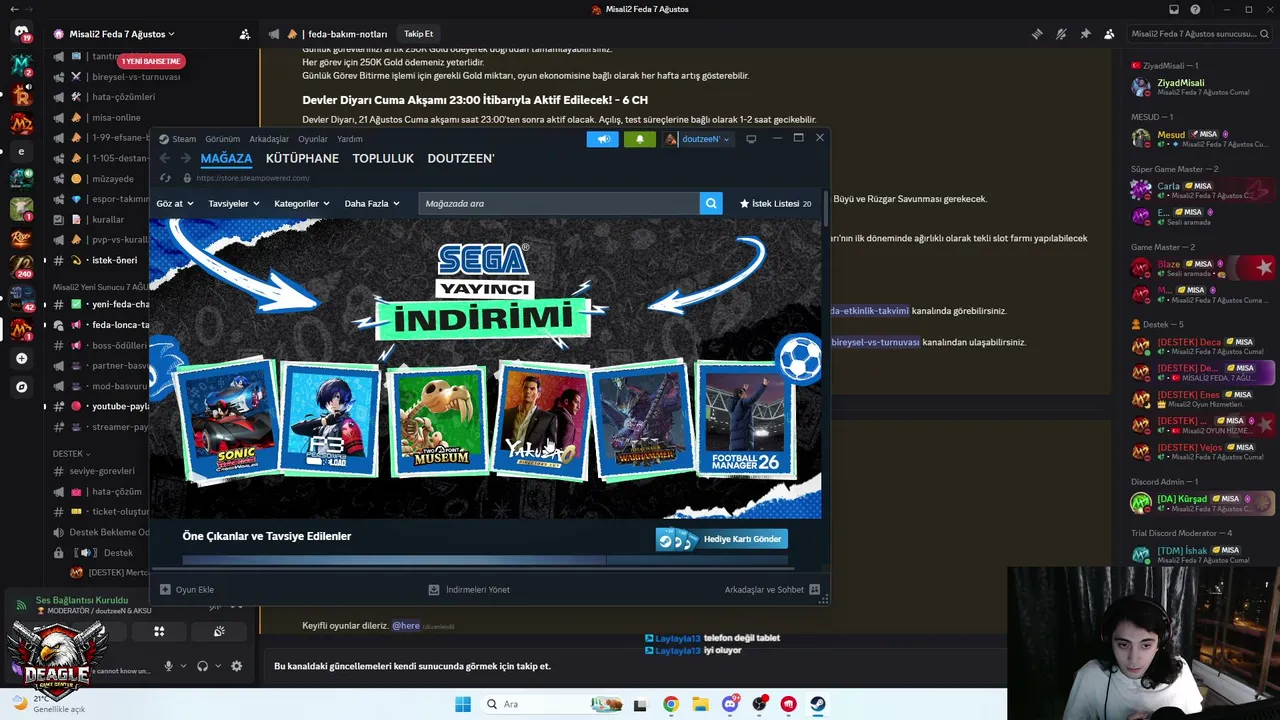Open Discord from the Windows taskbar
The height and width of the screenshot is (720, 1280).
pyautogui.click(x=730, y=704)
